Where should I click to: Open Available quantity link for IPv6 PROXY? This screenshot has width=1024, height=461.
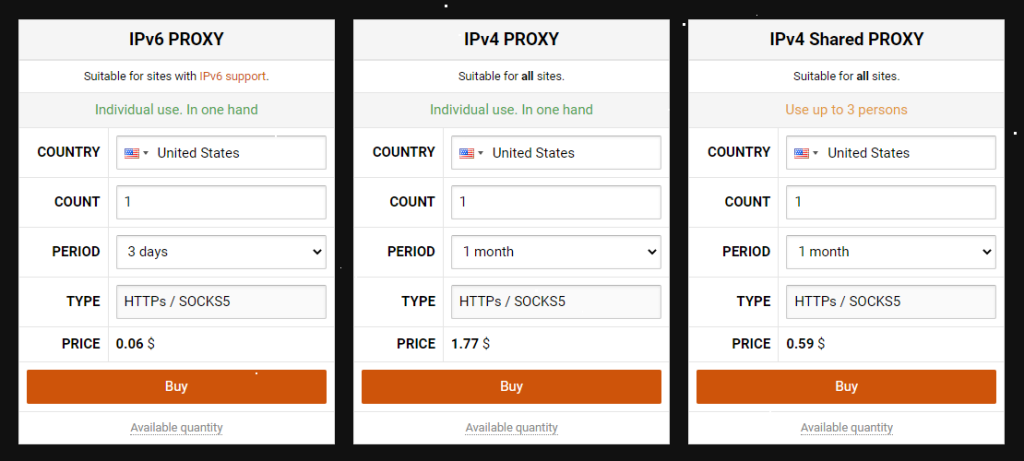click(176, 428)
